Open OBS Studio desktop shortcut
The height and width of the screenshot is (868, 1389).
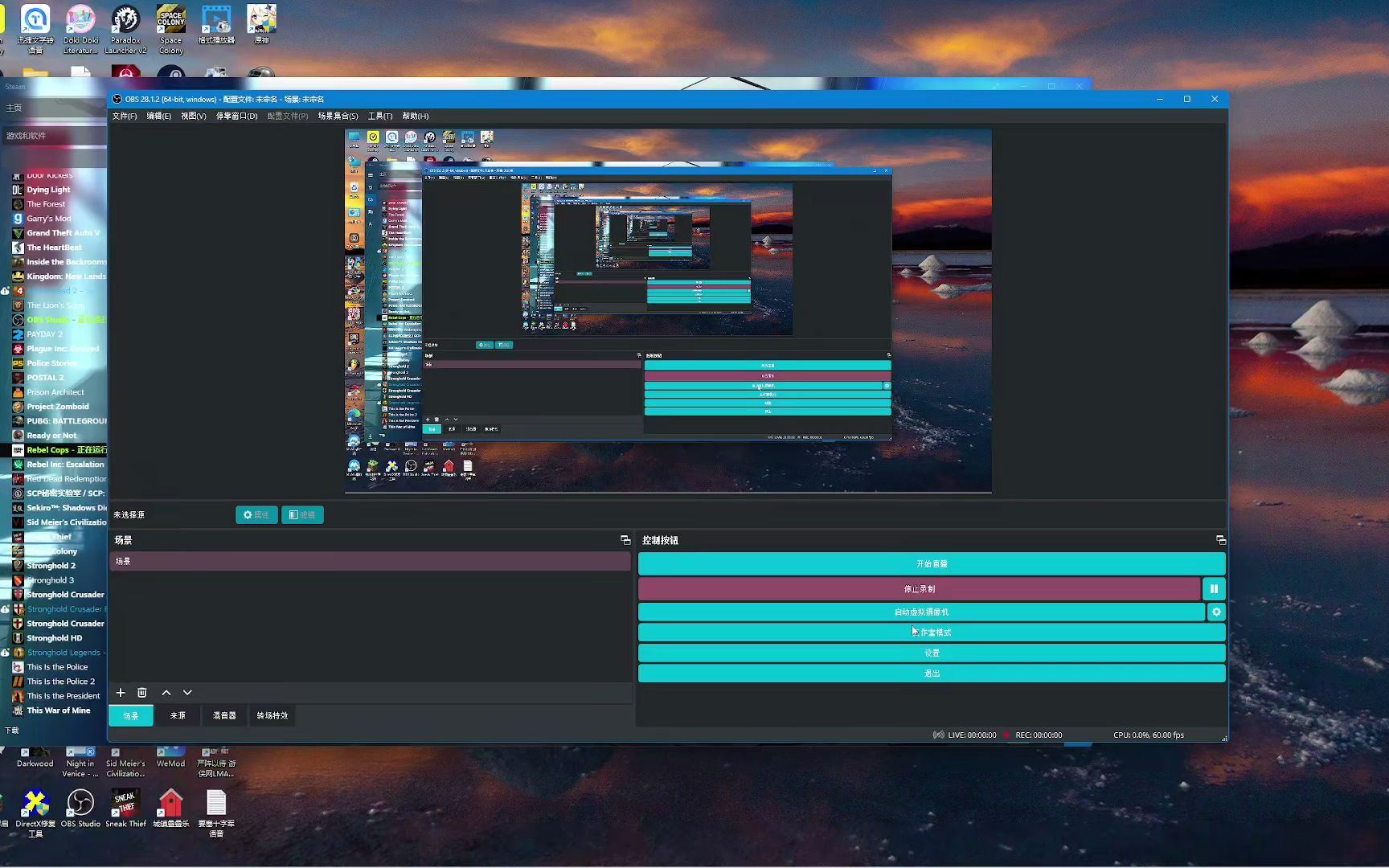80,809
